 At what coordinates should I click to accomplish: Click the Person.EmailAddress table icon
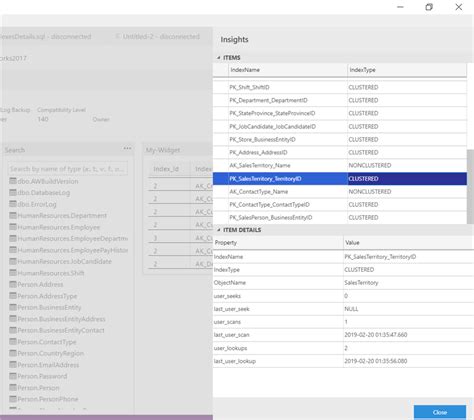(x=13, y=365)
